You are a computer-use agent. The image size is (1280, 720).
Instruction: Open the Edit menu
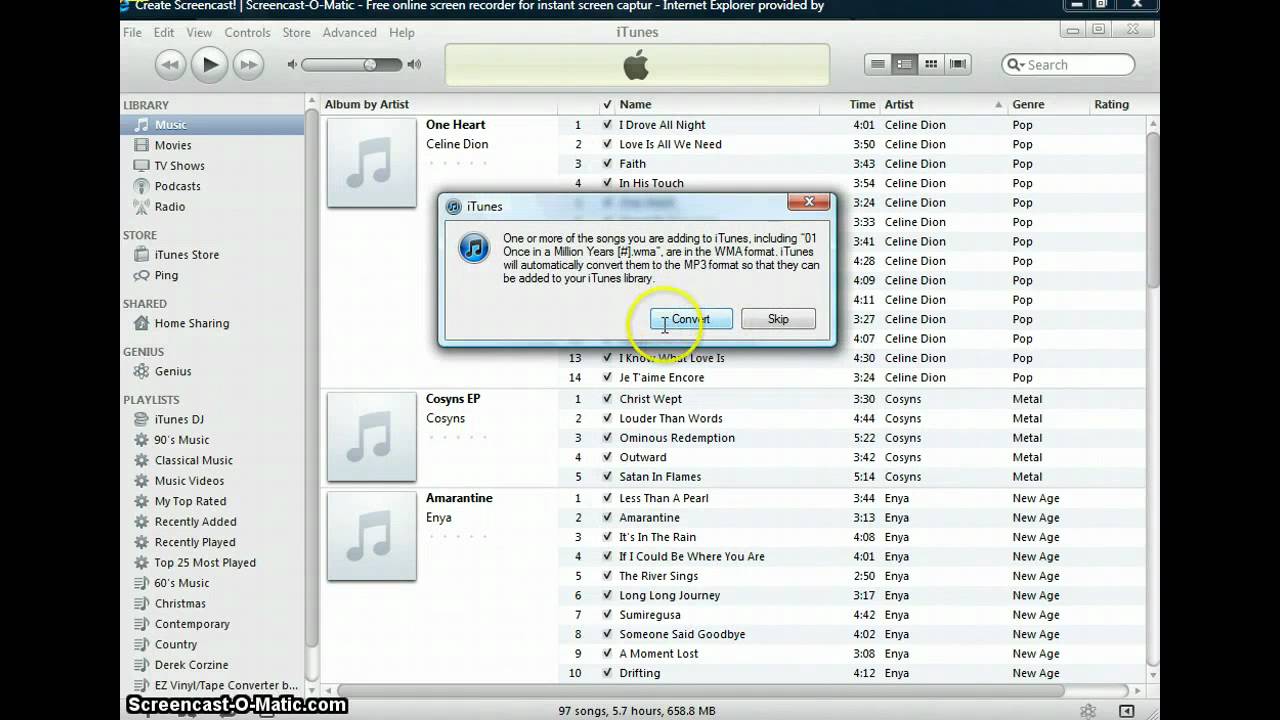tap(164, 33)
